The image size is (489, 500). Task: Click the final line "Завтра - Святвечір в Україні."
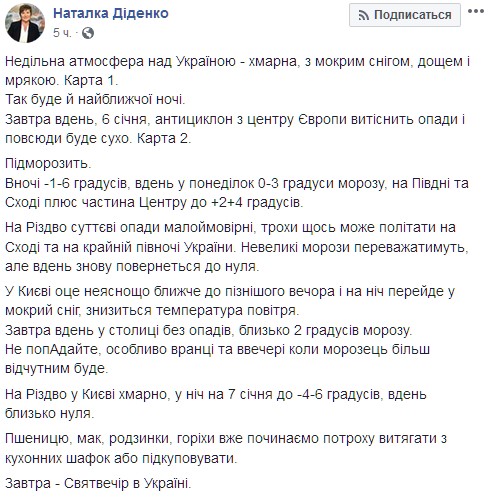(98, 483)
